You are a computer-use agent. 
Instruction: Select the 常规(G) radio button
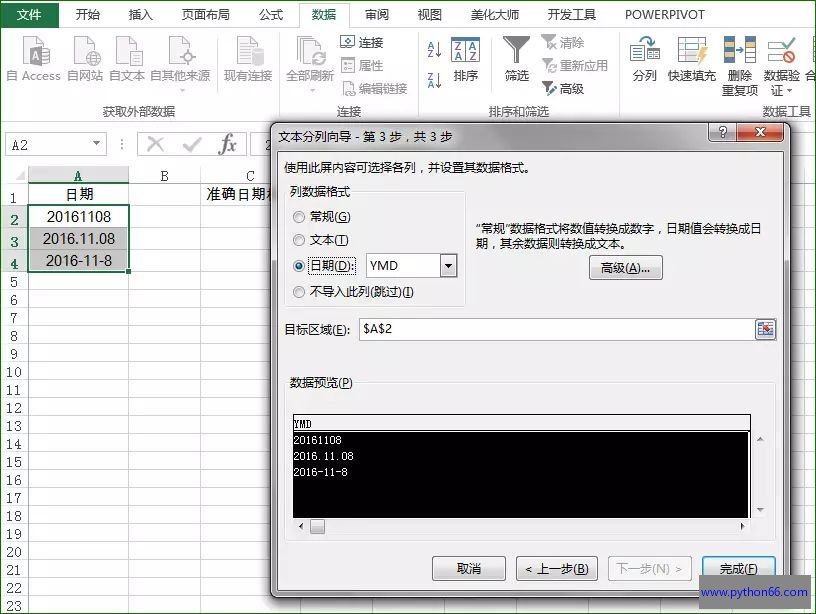(298, 217)
